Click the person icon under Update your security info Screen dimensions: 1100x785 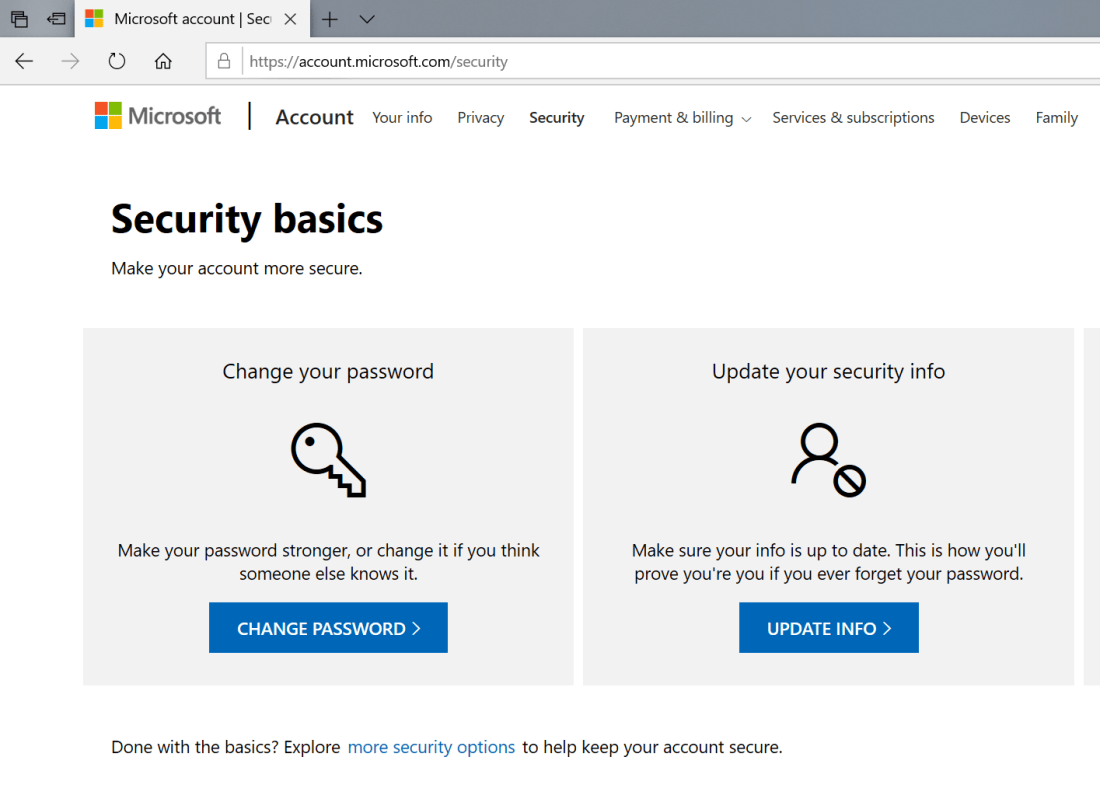pos(828,459)
